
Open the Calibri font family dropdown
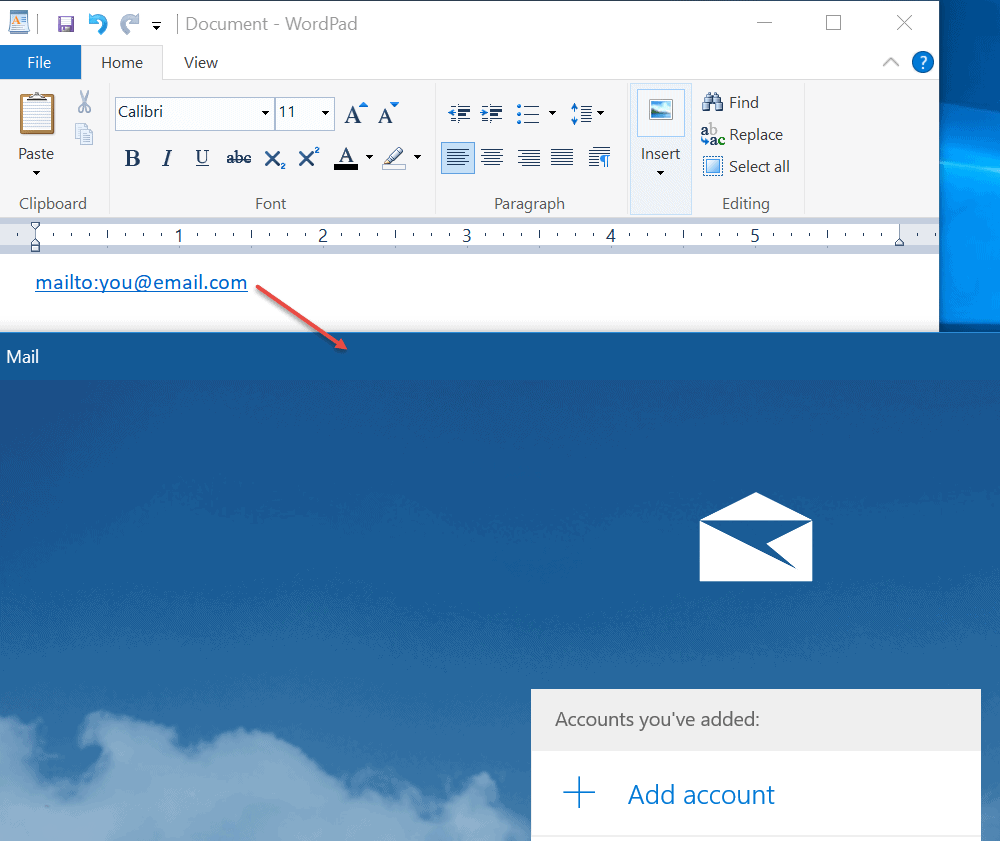tap(265, 113)
